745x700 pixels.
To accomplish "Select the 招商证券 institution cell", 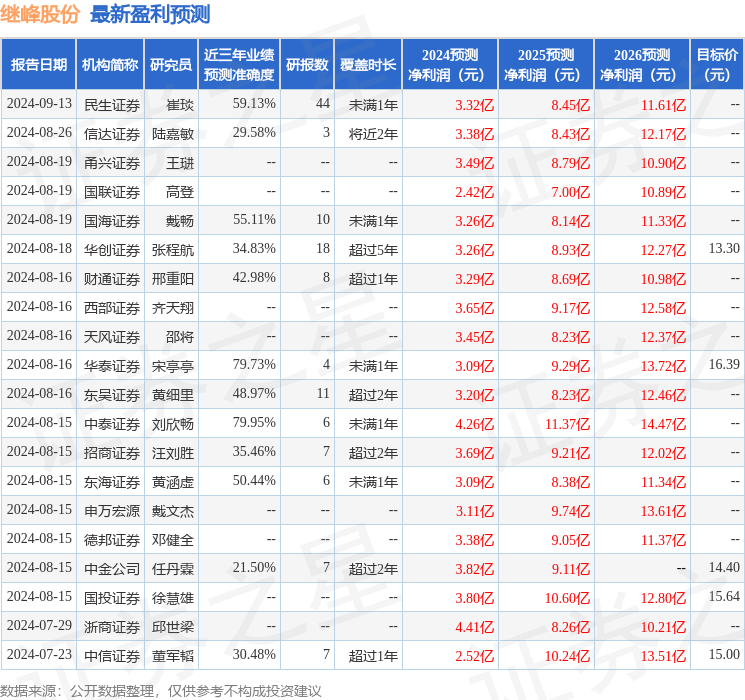I will (x=112, y=452).
